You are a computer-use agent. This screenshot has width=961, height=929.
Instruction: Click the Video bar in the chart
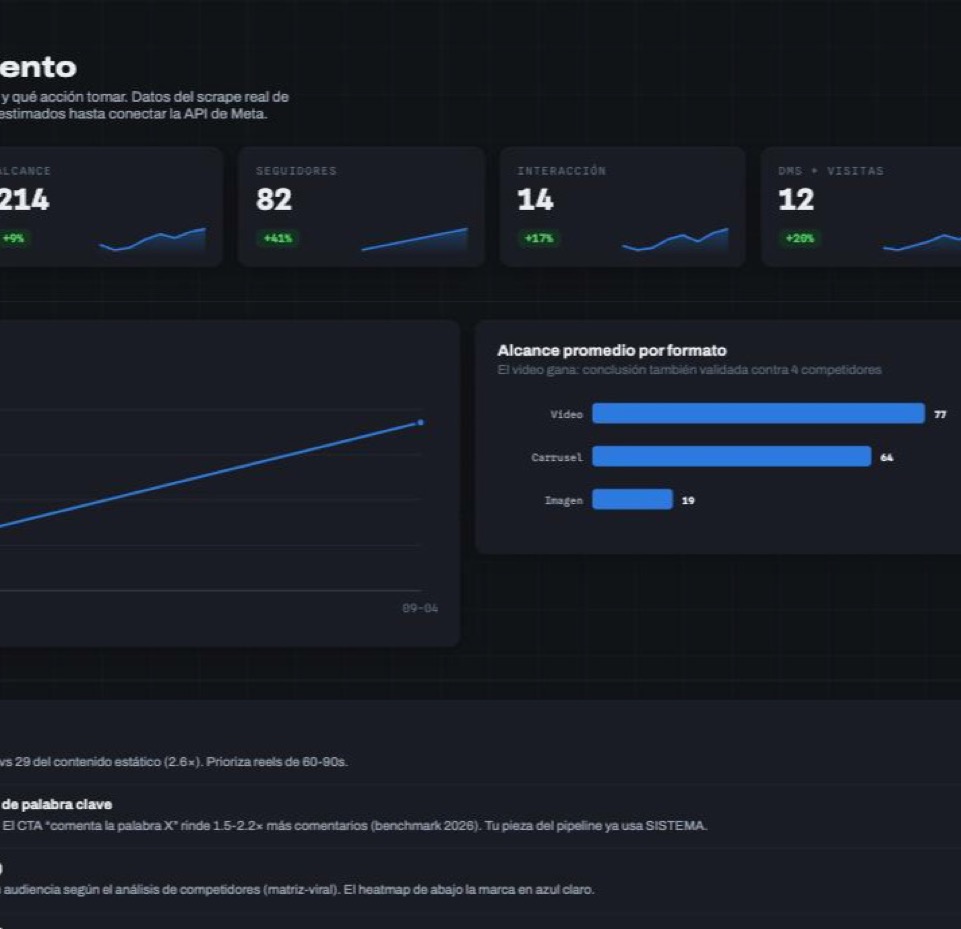(x=758, y=414)
